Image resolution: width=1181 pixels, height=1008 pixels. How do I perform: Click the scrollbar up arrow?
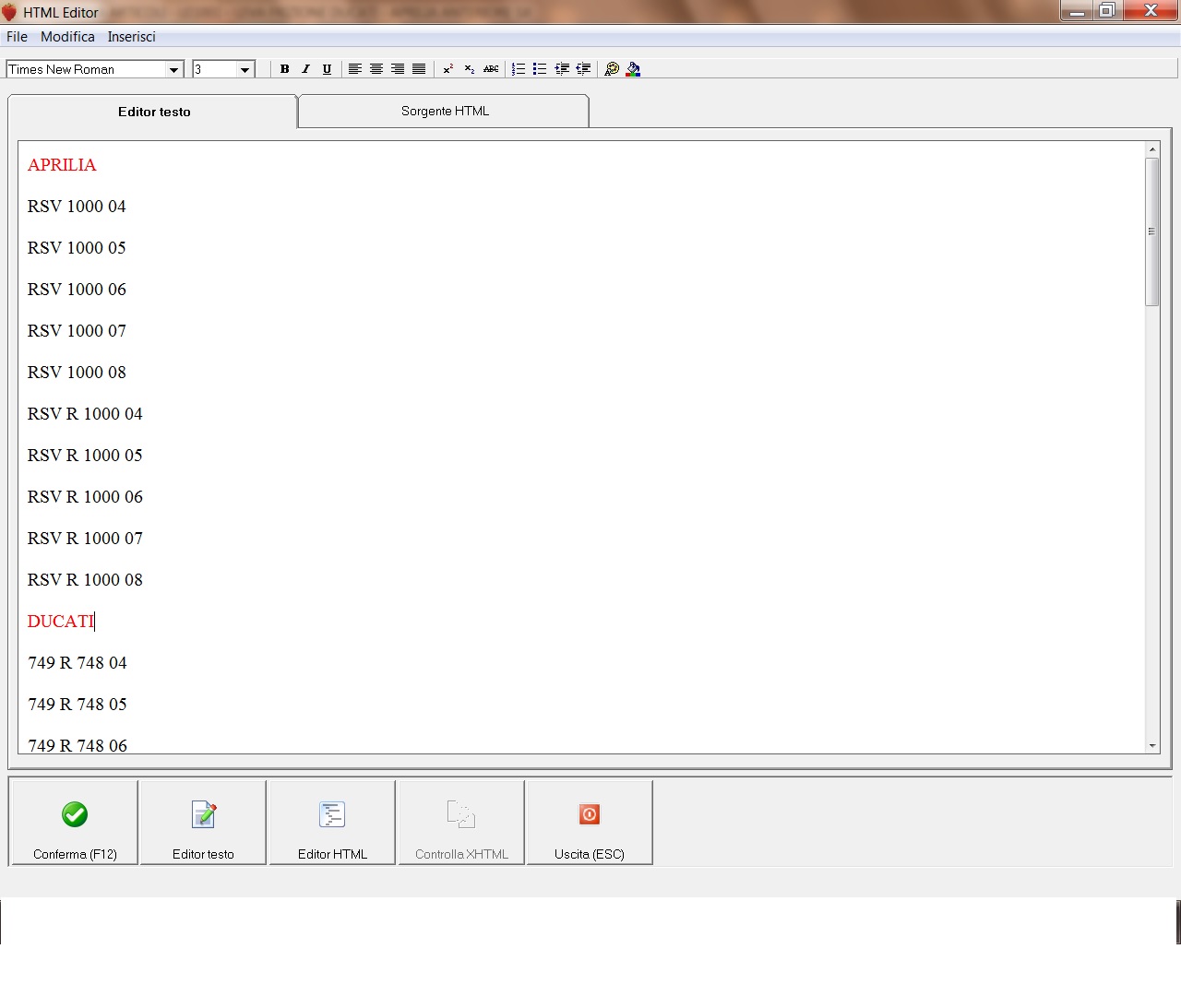(1151, 149)
